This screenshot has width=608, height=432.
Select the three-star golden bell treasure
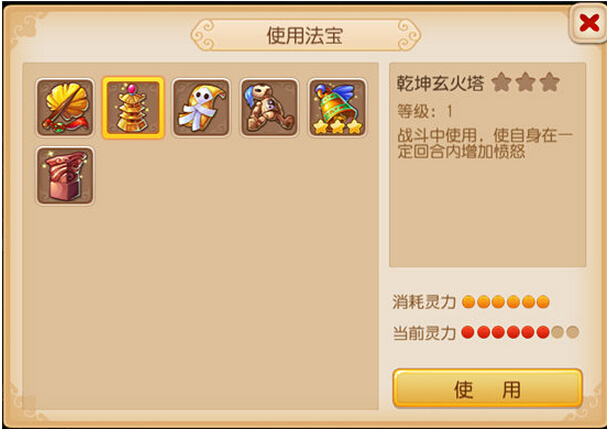pyautogui.click(x=337, y=108)
